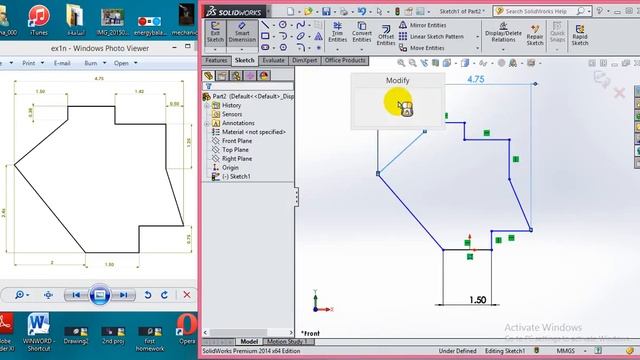Click the Open menu in Photo Viewer

[125, 63]
